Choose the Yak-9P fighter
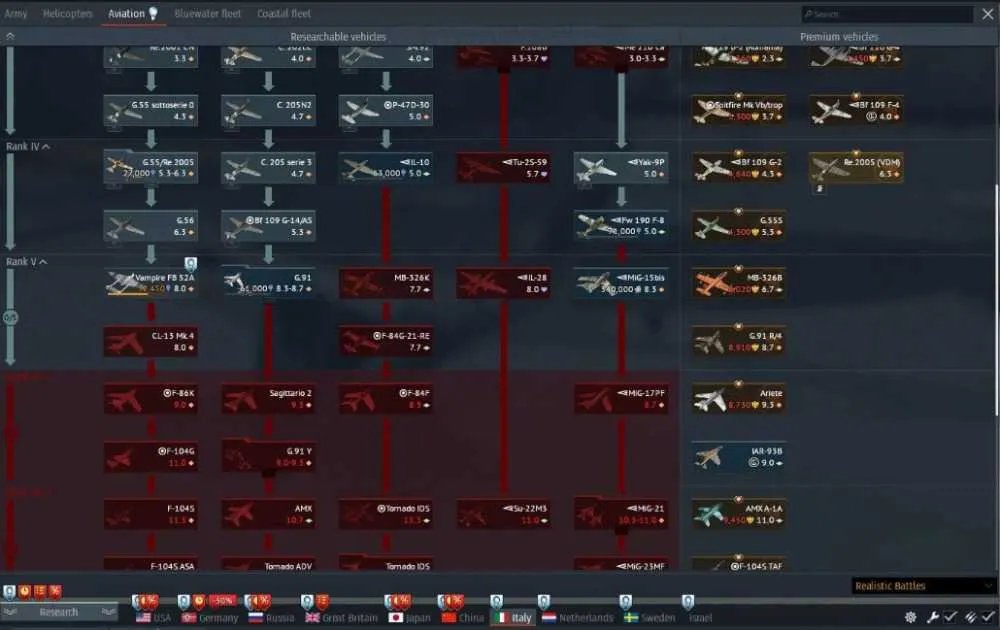 pos(621,168)
